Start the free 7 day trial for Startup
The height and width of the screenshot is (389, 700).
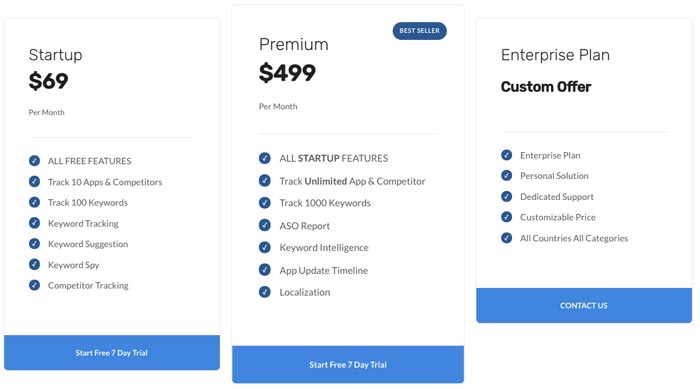point(112,352)
